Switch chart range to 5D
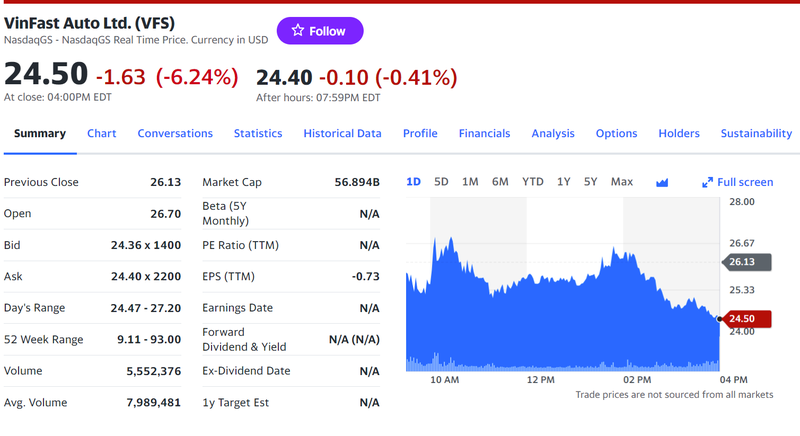The height and width of the screenshot is (436, 800). (441, 181)
